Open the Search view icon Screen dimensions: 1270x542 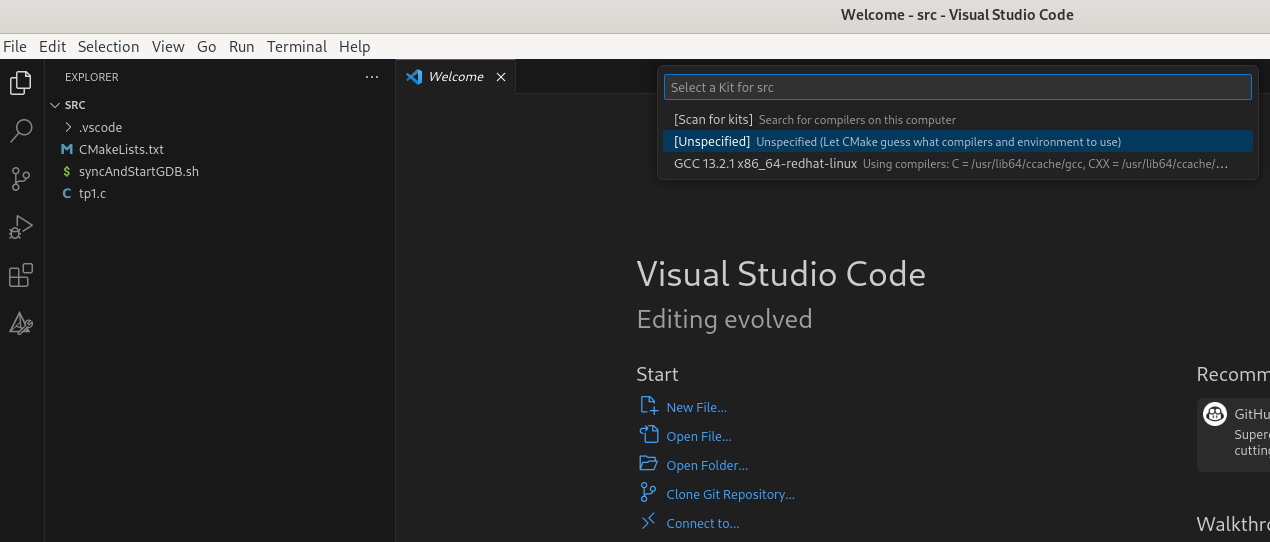coord(21,131)
